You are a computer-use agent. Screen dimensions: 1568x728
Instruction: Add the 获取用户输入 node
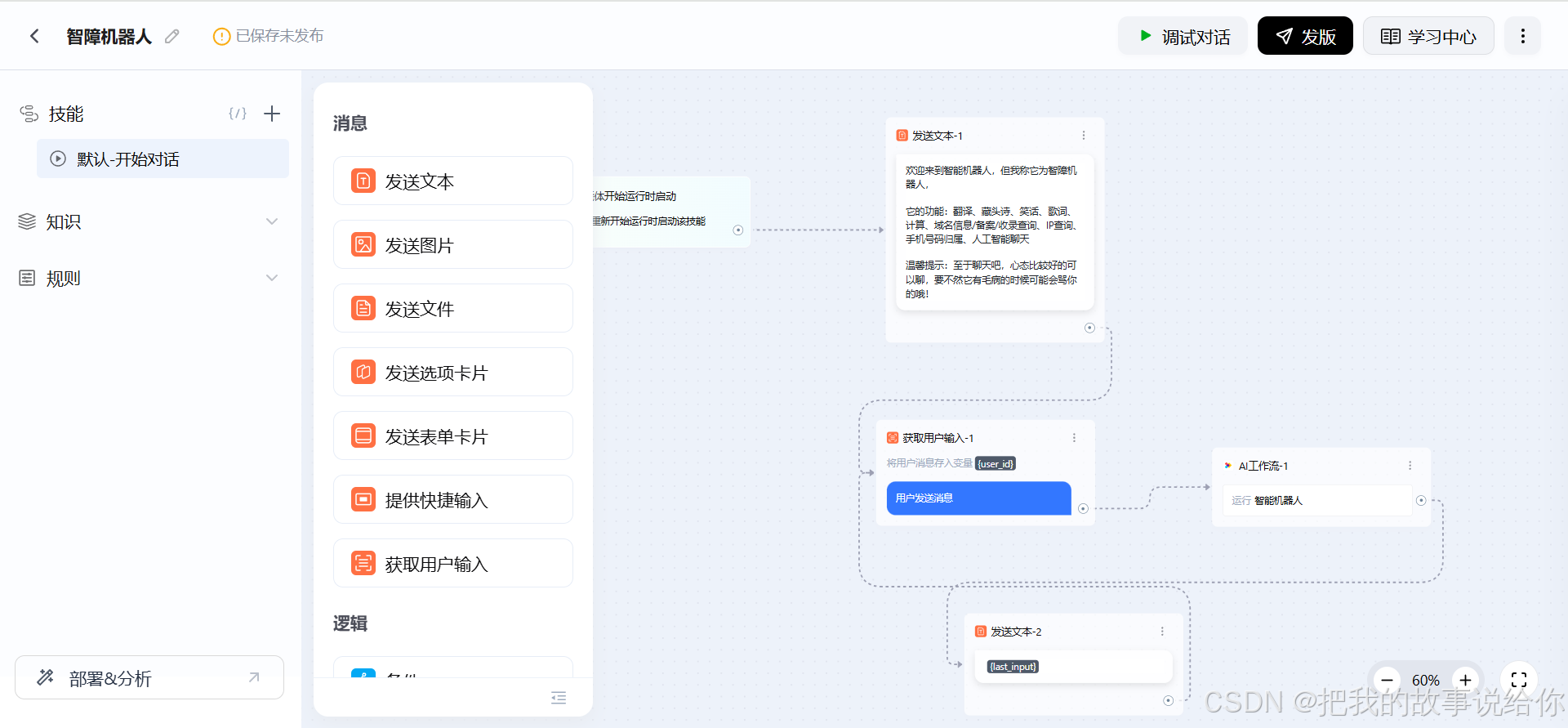[453, 563]
